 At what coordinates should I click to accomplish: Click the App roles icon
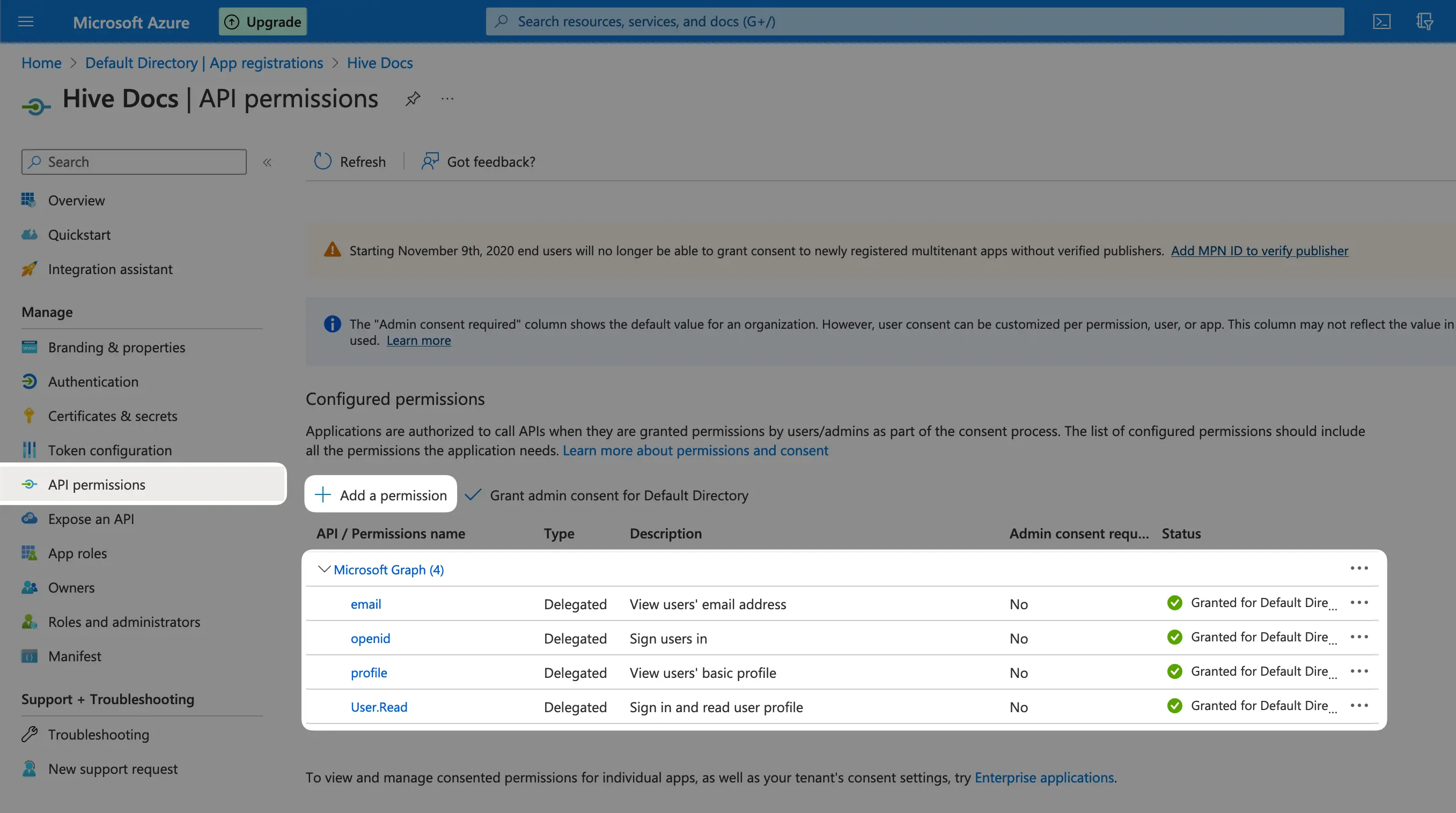coord(29,552)
